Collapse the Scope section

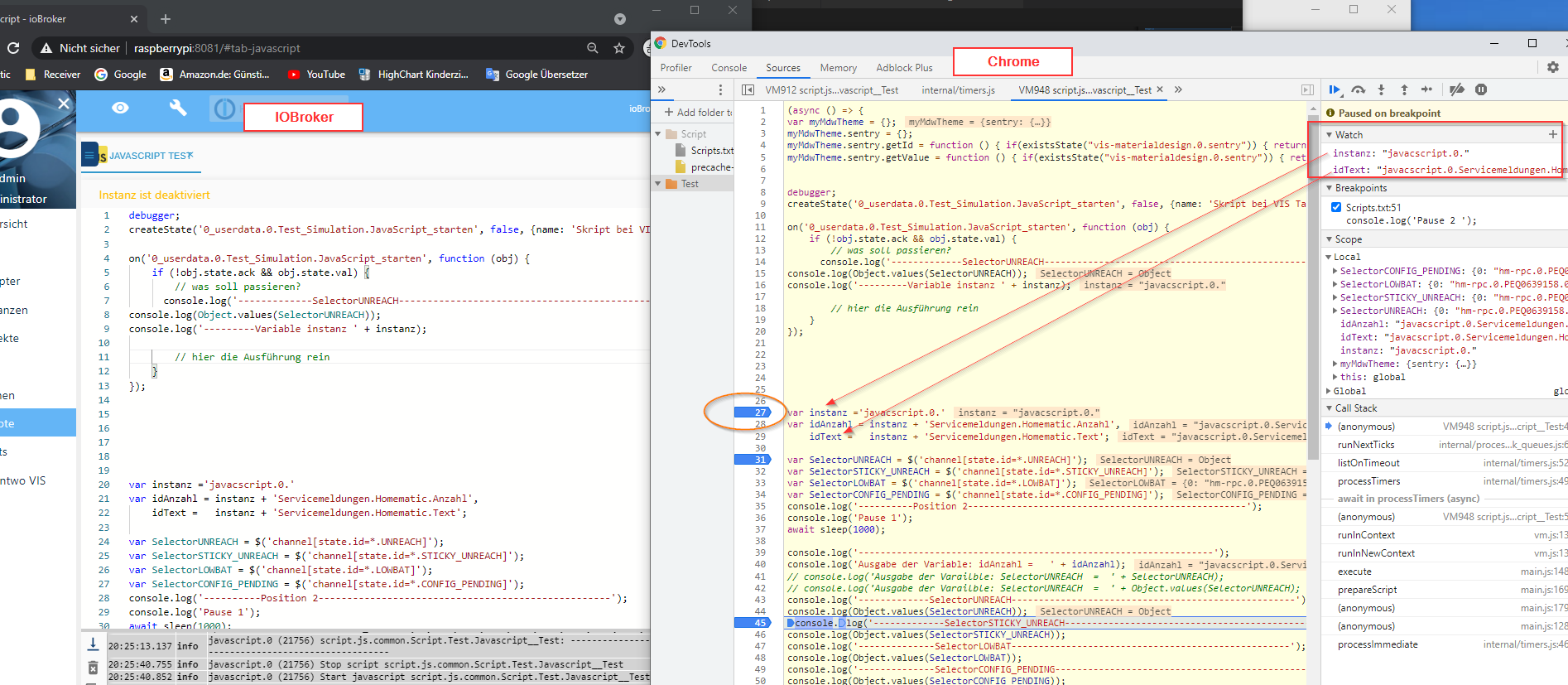click(1330, 239)
